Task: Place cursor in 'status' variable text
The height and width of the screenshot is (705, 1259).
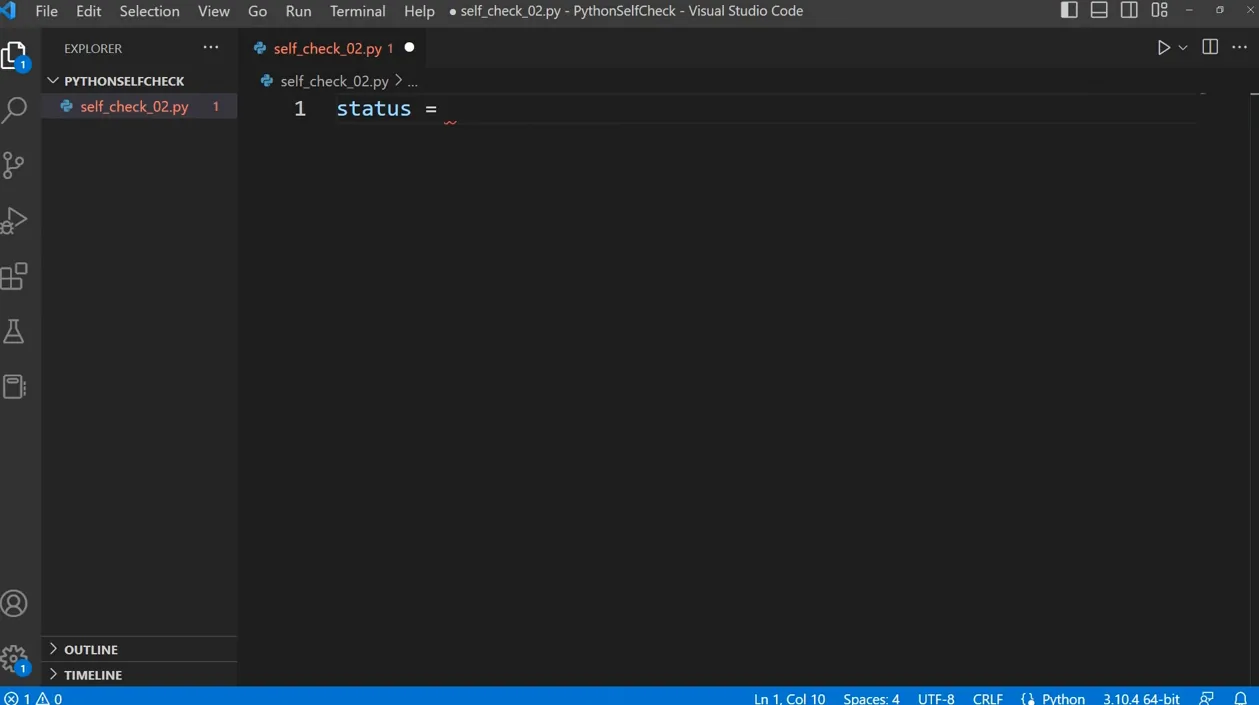Action: 374,109
